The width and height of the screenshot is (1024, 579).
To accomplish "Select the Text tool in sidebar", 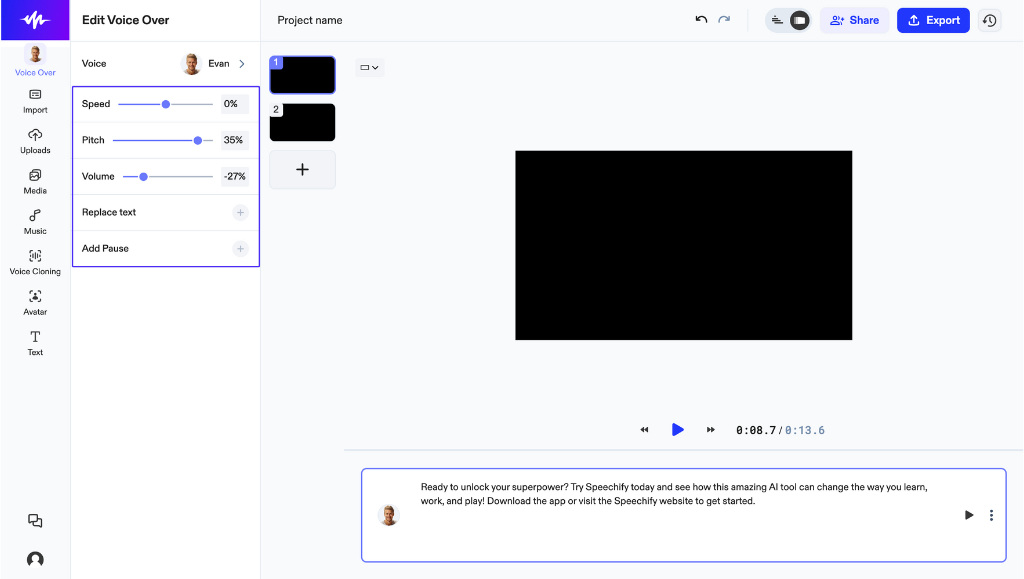I will 35,343.
